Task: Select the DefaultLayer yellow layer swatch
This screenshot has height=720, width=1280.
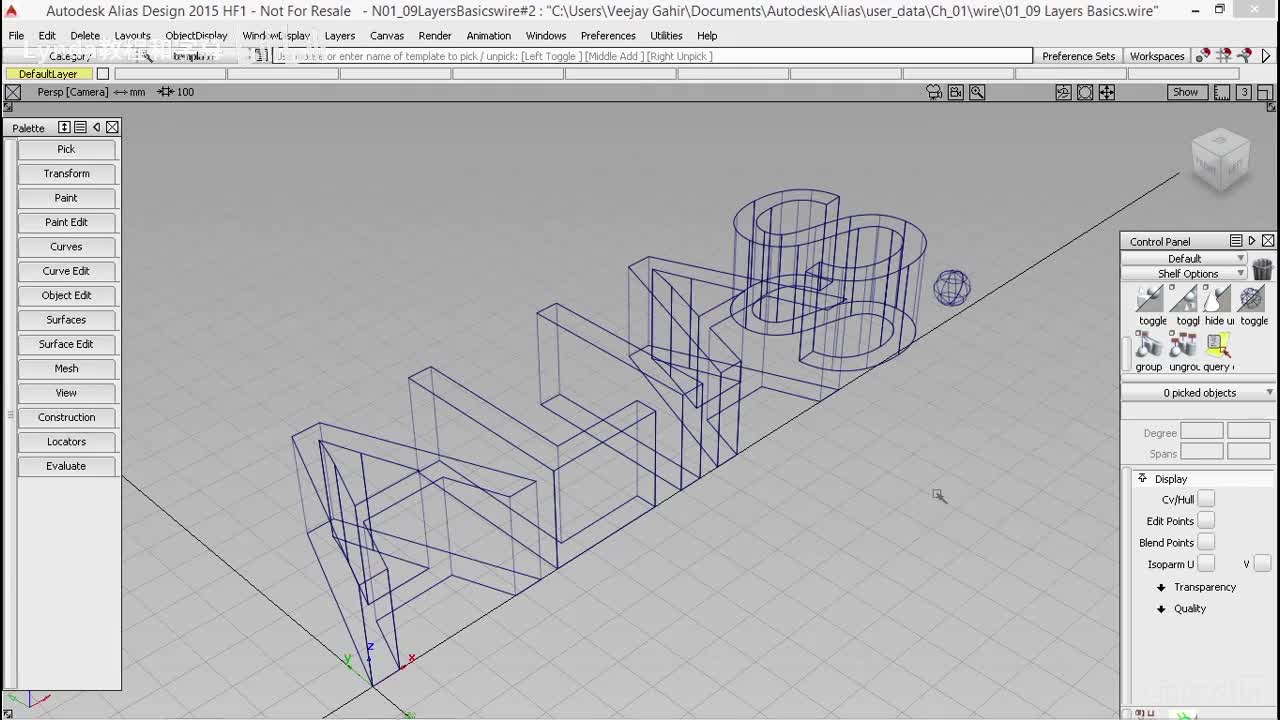Action: 48,74
